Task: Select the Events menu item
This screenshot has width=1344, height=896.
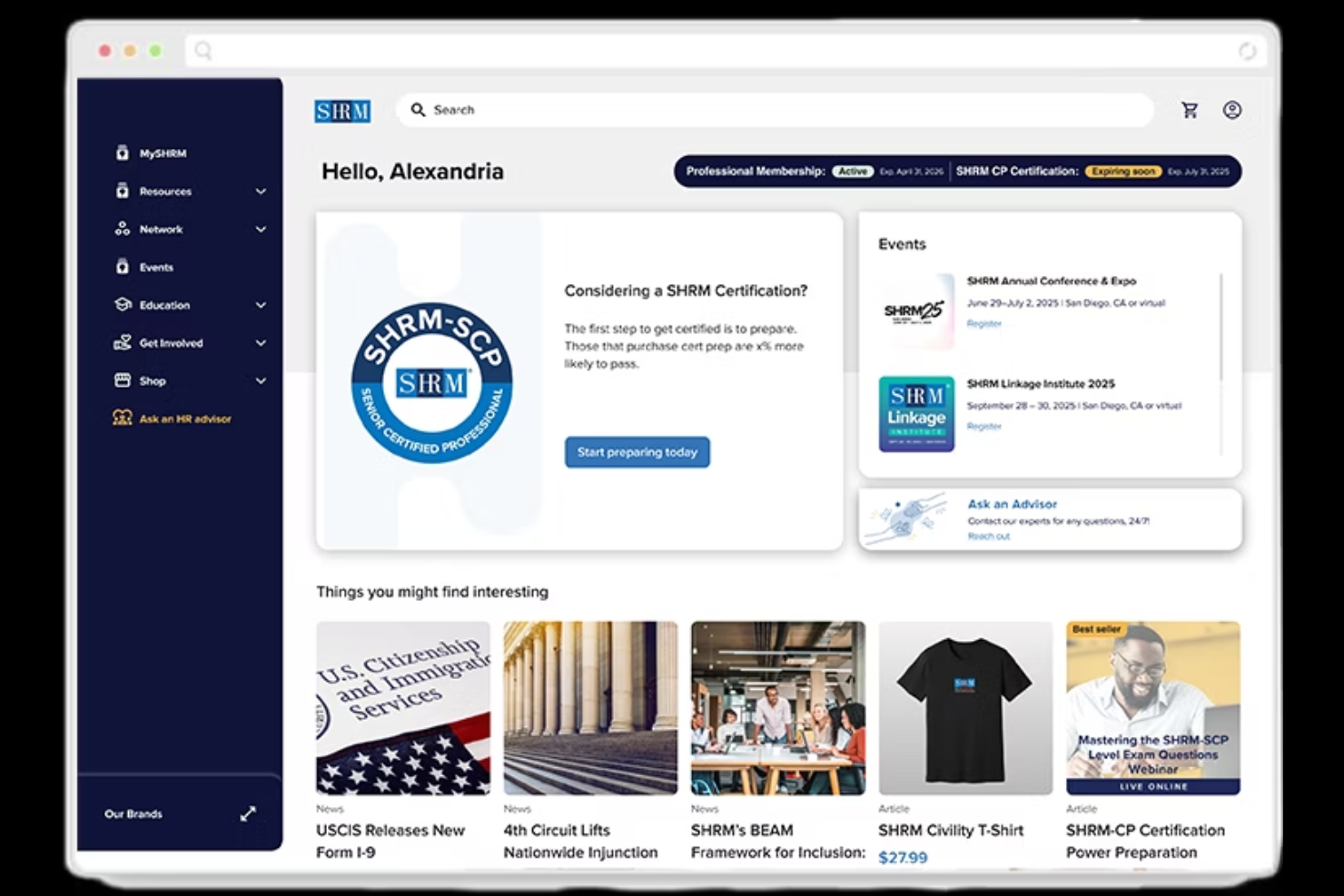Action: pyautogui.click(x=155, y=267)
